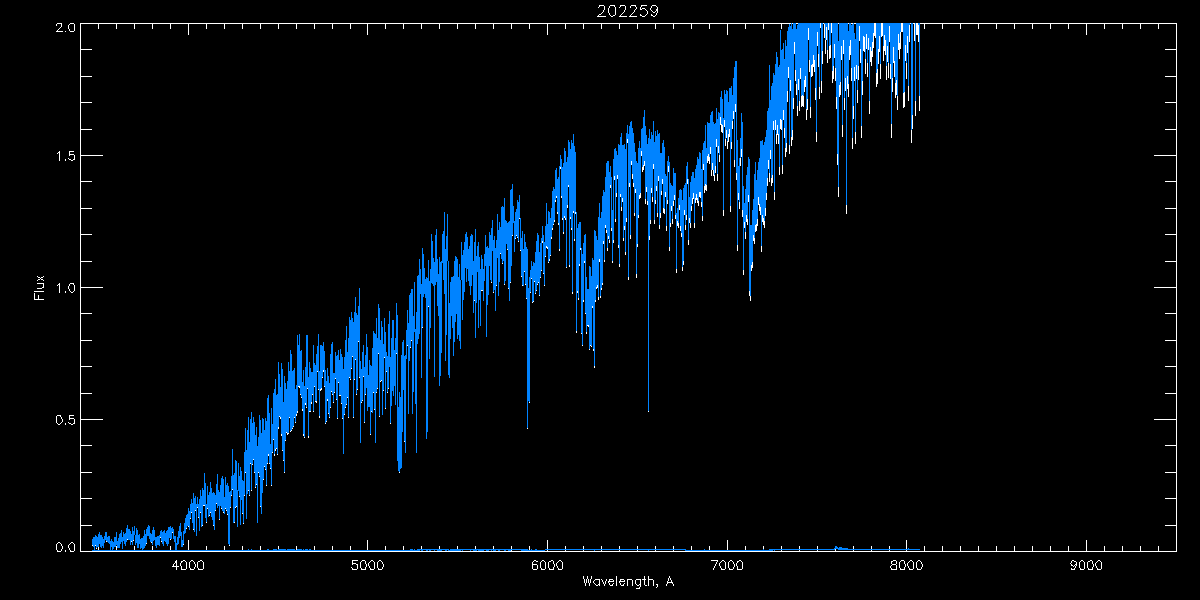Click the spectrum's right end near 8050 Angstroms
The height and width of the screenshot is (600, 1200).
pos(917,108)
